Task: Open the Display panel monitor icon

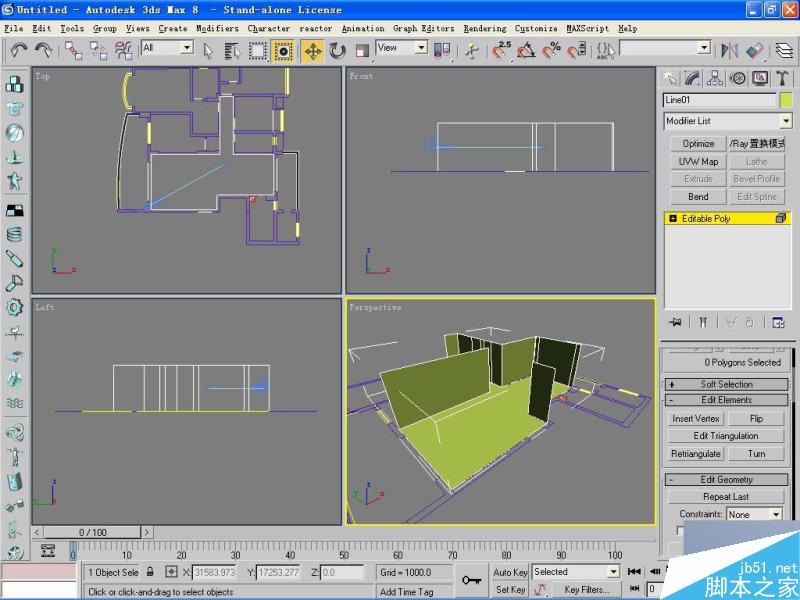Action: (759, 78)
